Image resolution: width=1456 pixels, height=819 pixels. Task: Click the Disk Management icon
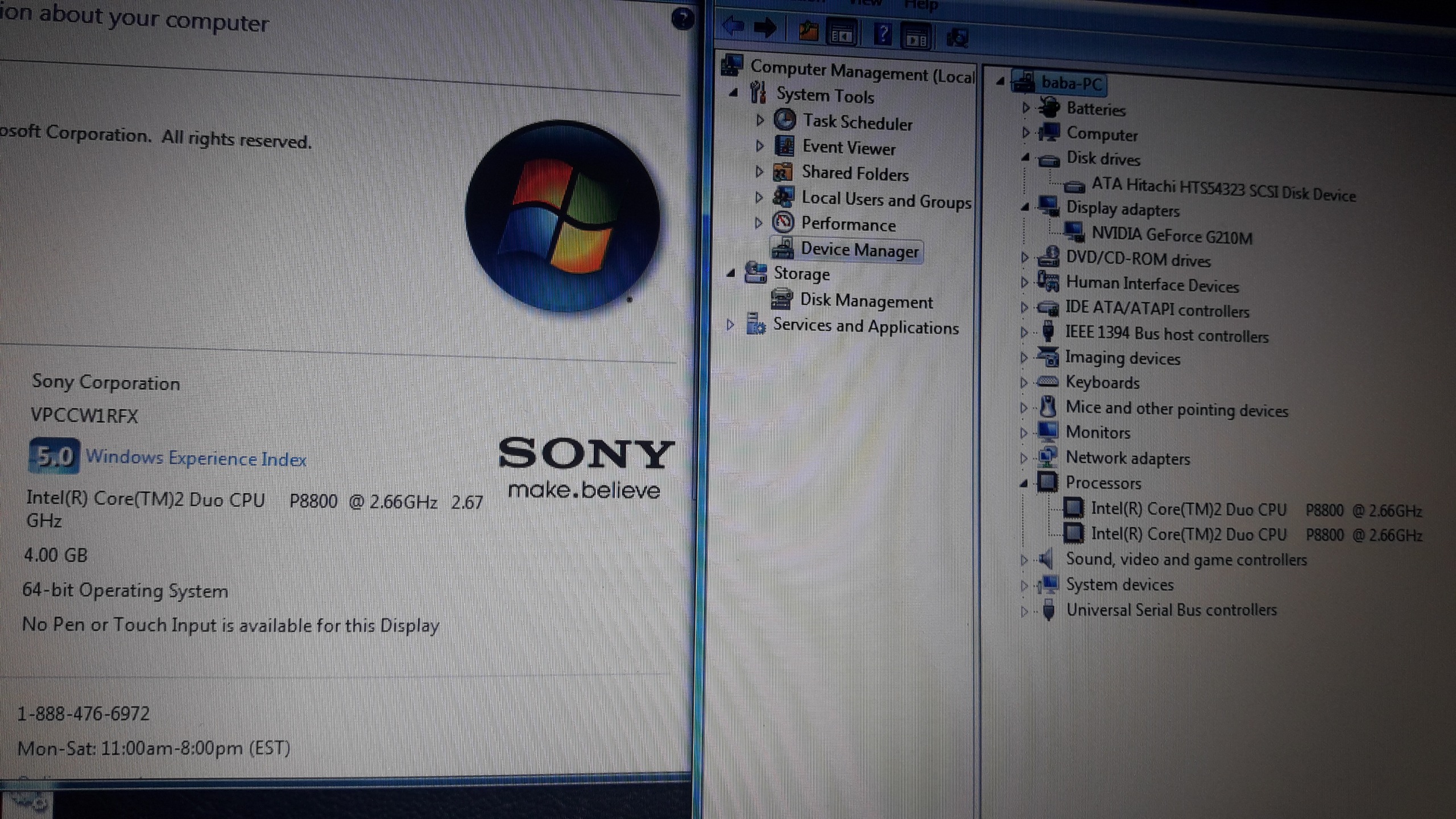tap(781, 299)
